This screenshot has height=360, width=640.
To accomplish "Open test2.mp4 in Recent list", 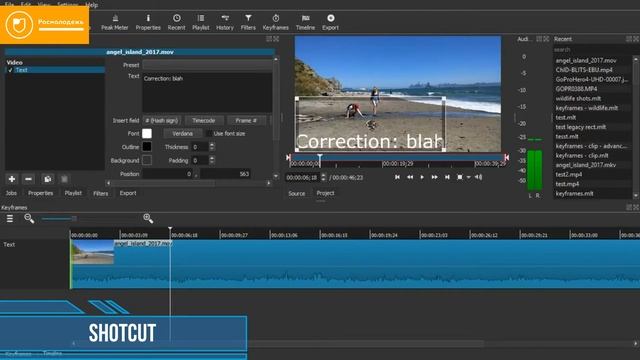I will pyautogui.click(x=569, y=174).
